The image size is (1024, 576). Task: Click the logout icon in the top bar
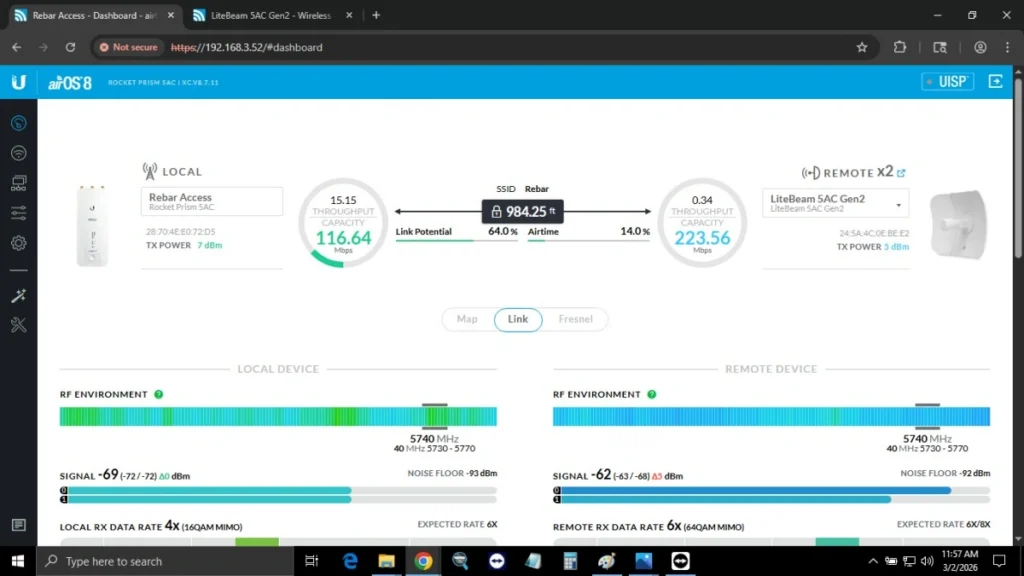coord(995,82)
